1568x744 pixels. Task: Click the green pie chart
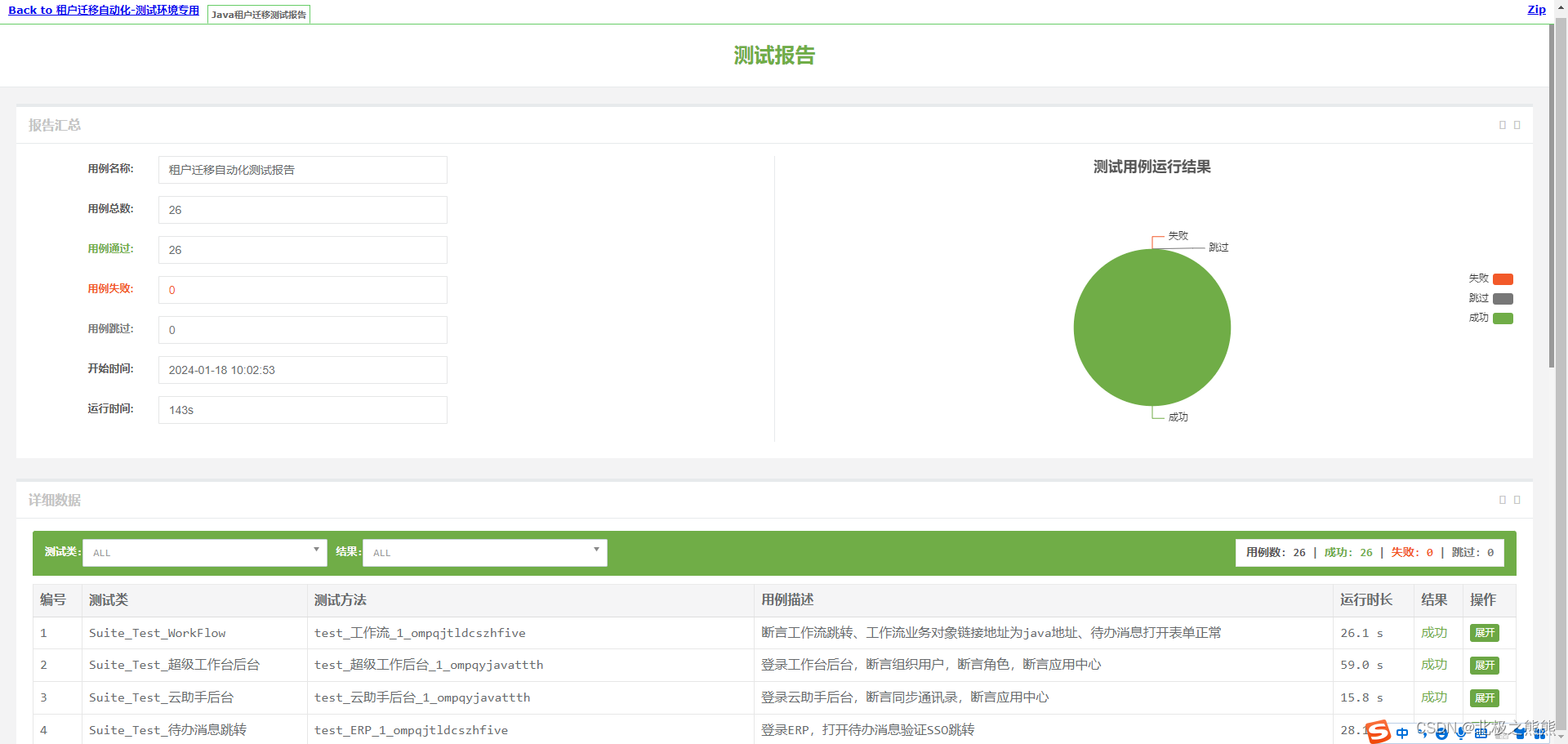tap(1151, 327)
